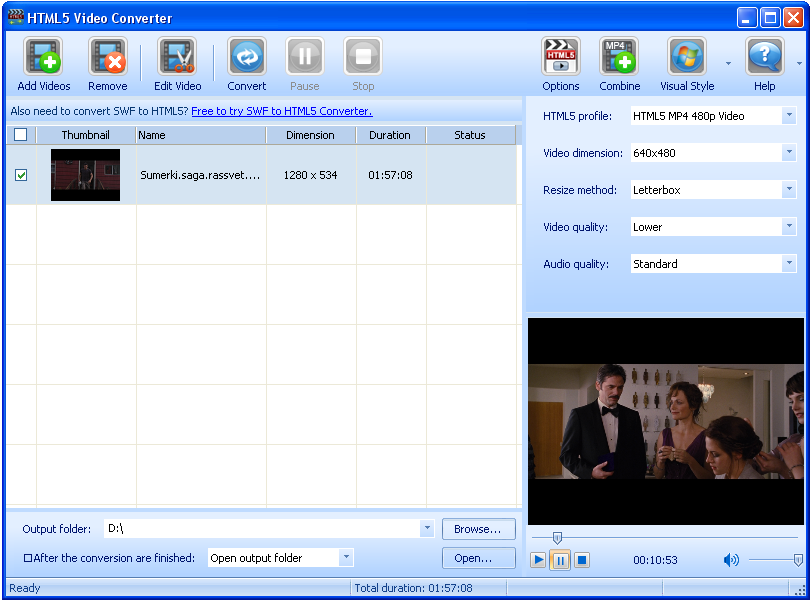Start conversion with the Convert icon
Viewport: 812px width, 602px height.
[246, 56]
